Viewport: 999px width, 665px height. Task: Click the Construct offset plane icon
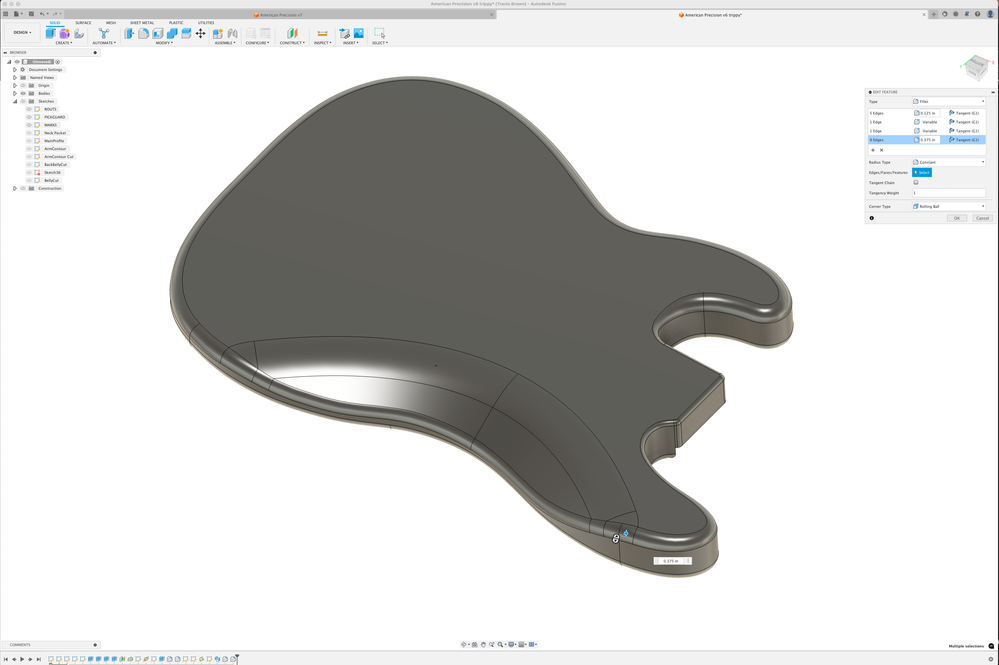click(292, 33)
